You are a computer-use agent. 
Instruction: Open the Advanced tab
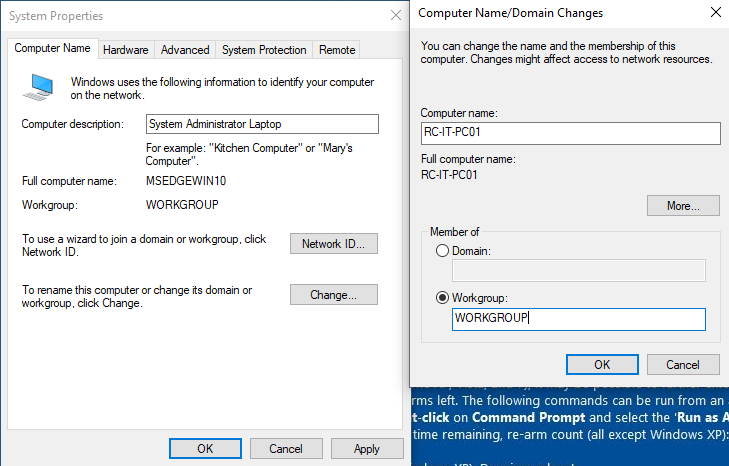click(185, 50)
